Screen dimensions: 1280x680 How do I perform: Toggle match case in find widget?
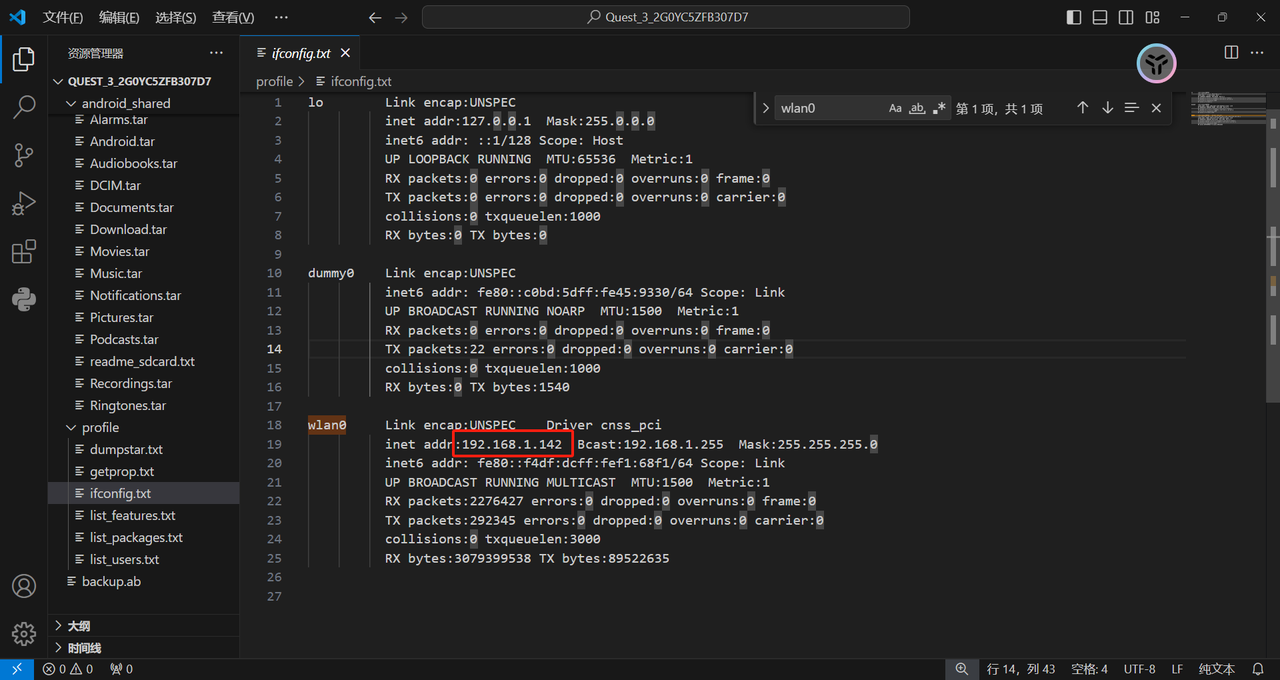[x=895, y=108]
